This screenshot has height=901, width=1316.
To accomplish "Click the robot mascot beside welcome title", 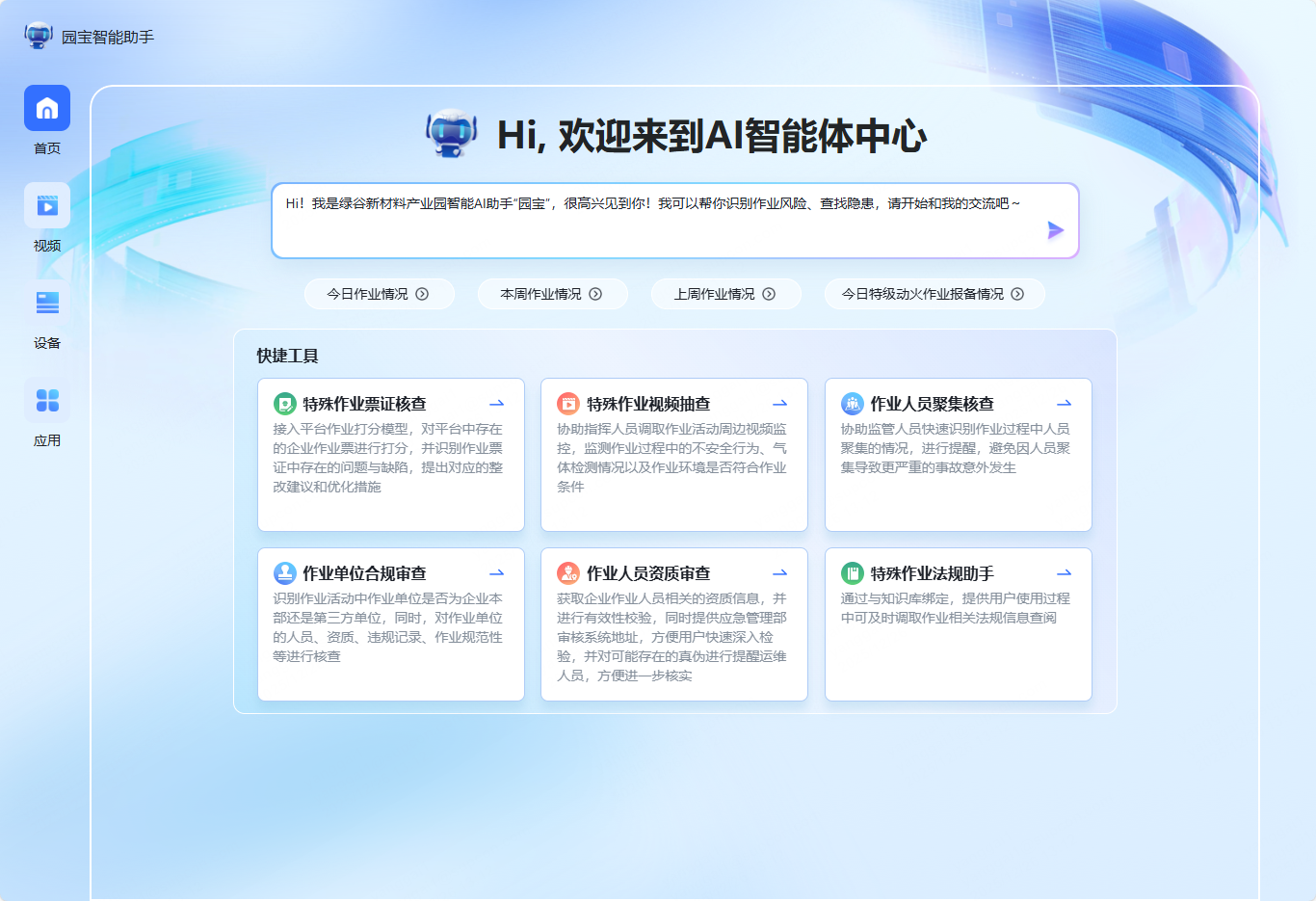I will click(452, 133).
